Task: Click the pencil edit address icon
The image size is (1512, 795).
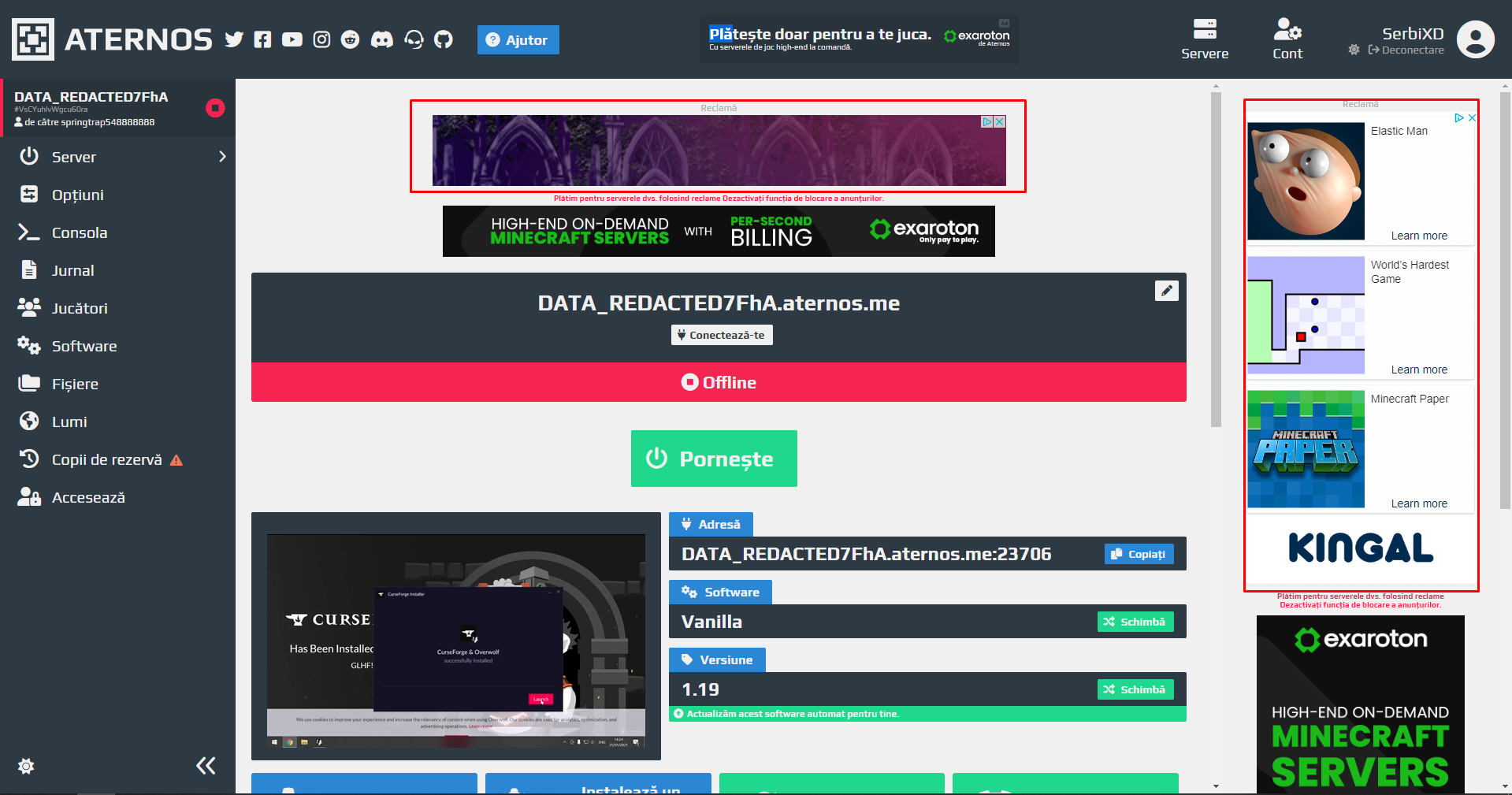Action: click(x=1167, y=291)
